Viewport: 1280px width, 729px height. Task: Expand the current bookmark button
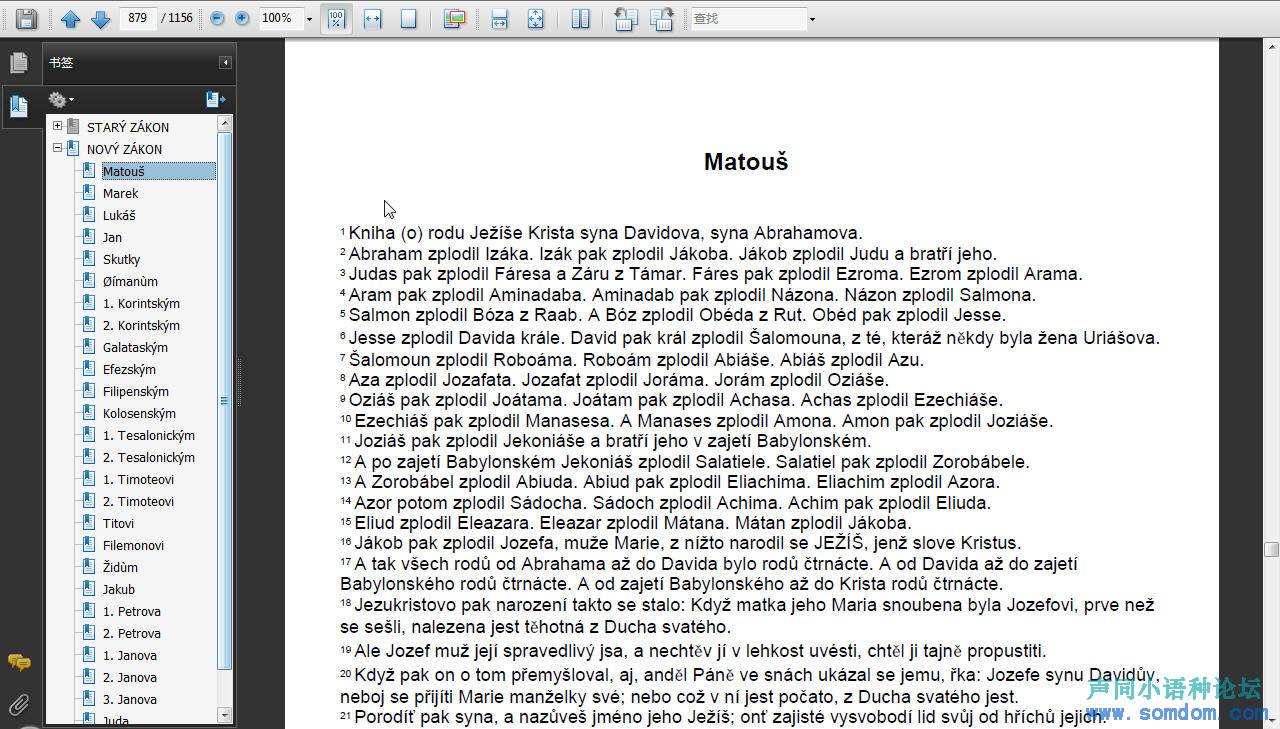tap(215, 99)
